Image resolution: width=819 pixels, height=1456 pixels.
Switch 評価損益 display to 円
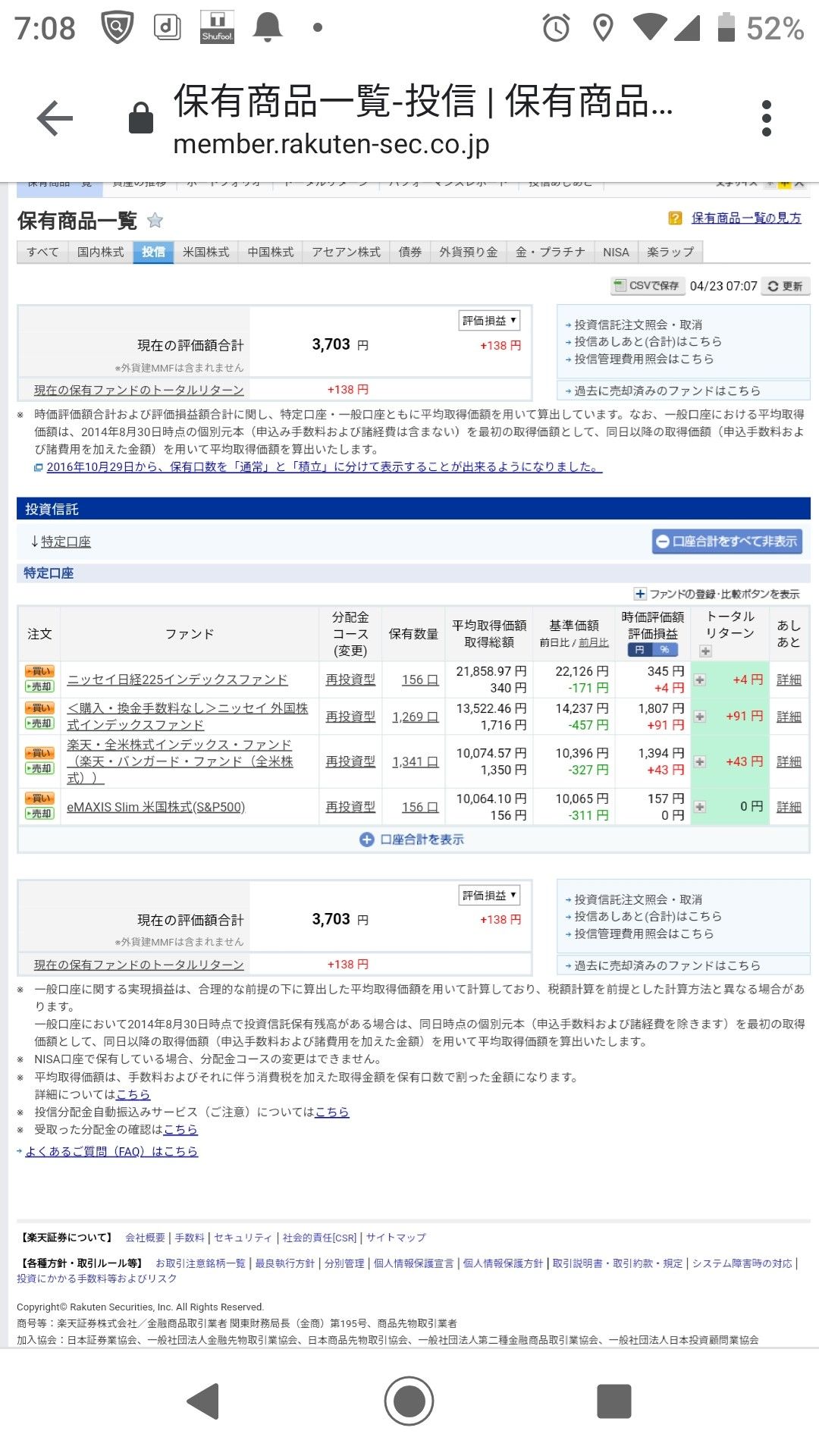(x=640, y=650)
